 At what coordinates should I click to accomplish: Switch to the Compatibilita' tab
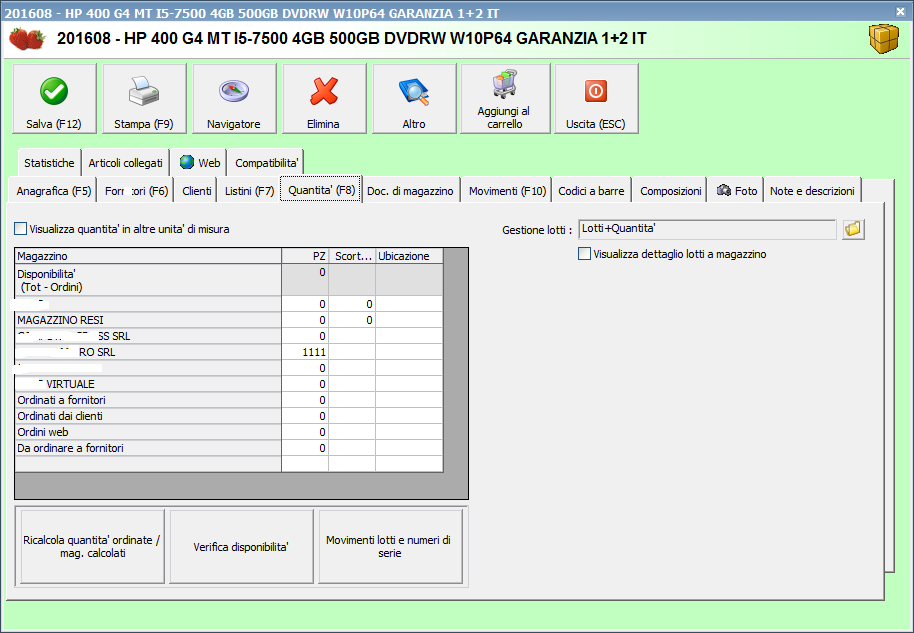tap(266, 163)
